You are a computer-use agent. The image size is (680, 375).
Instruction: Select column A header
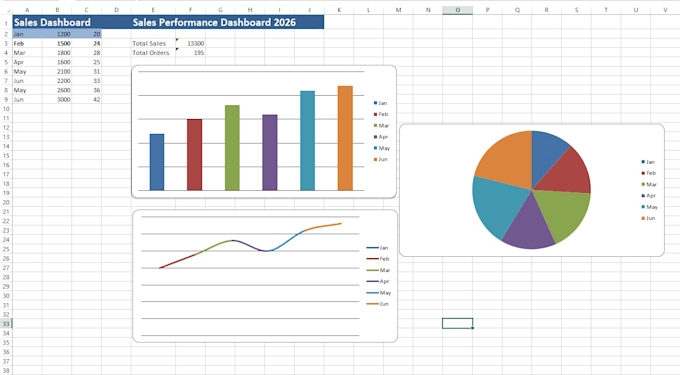pos(27,10)
